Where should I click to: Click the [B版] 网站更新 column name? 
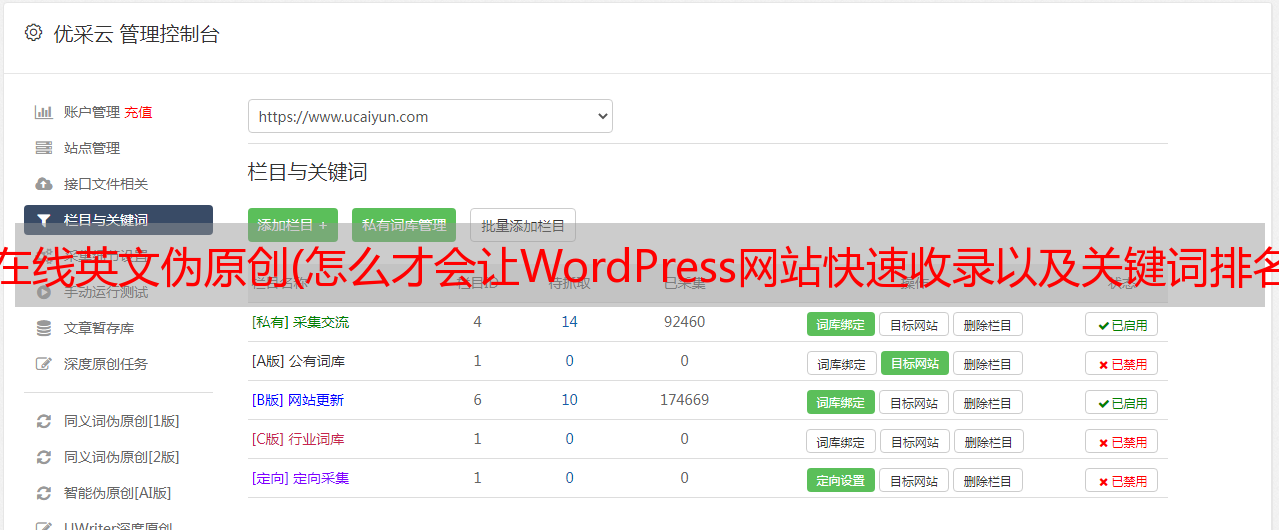tap(297, 400)
